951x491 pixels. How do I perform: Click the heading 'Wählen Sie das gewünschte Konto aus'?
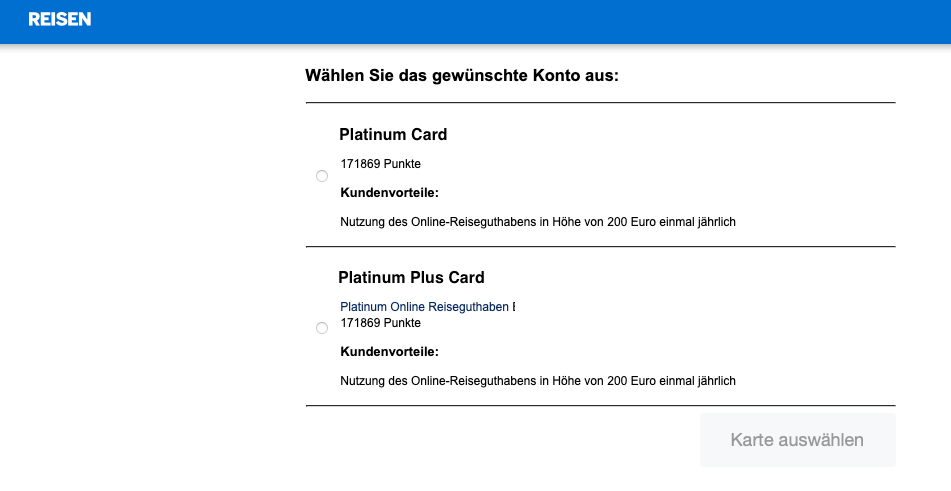coord(462,76)
